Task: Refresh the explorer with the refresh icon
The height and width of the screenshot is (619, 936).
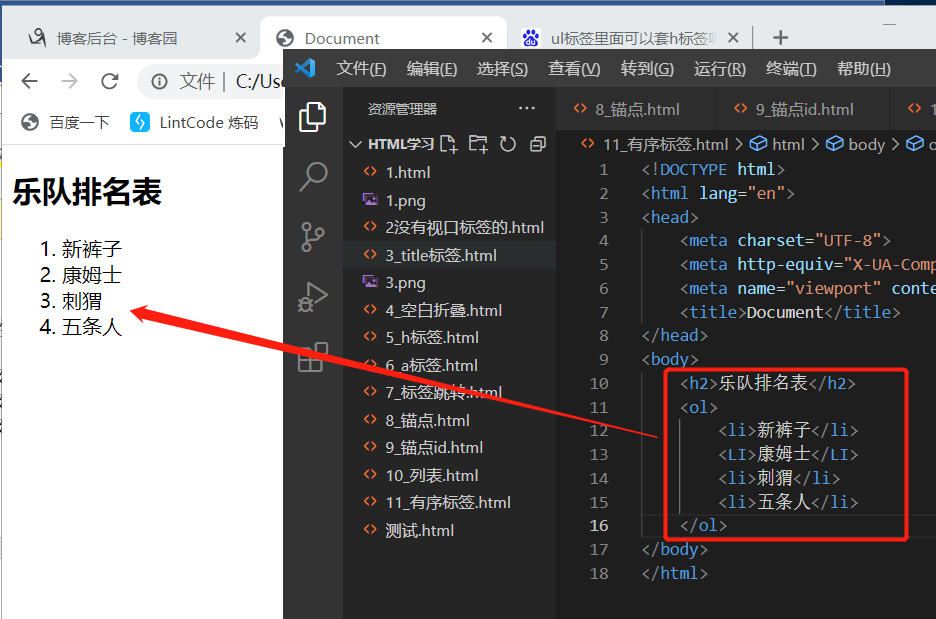Action: 507,144
